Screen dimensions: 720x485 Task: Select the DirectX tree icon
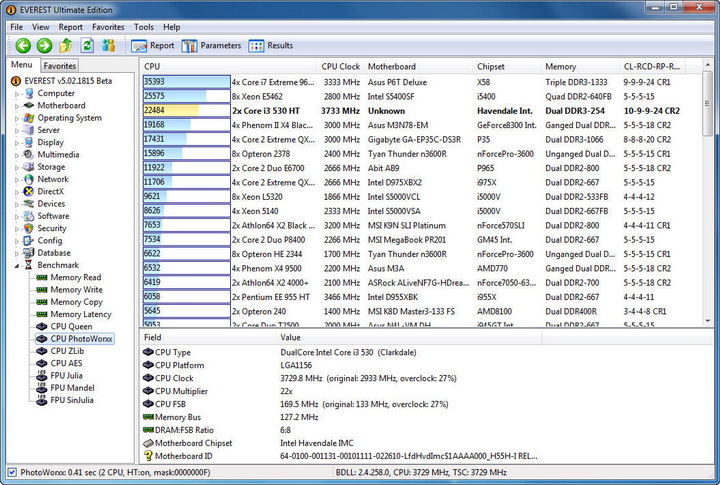(x=29, y=192)
